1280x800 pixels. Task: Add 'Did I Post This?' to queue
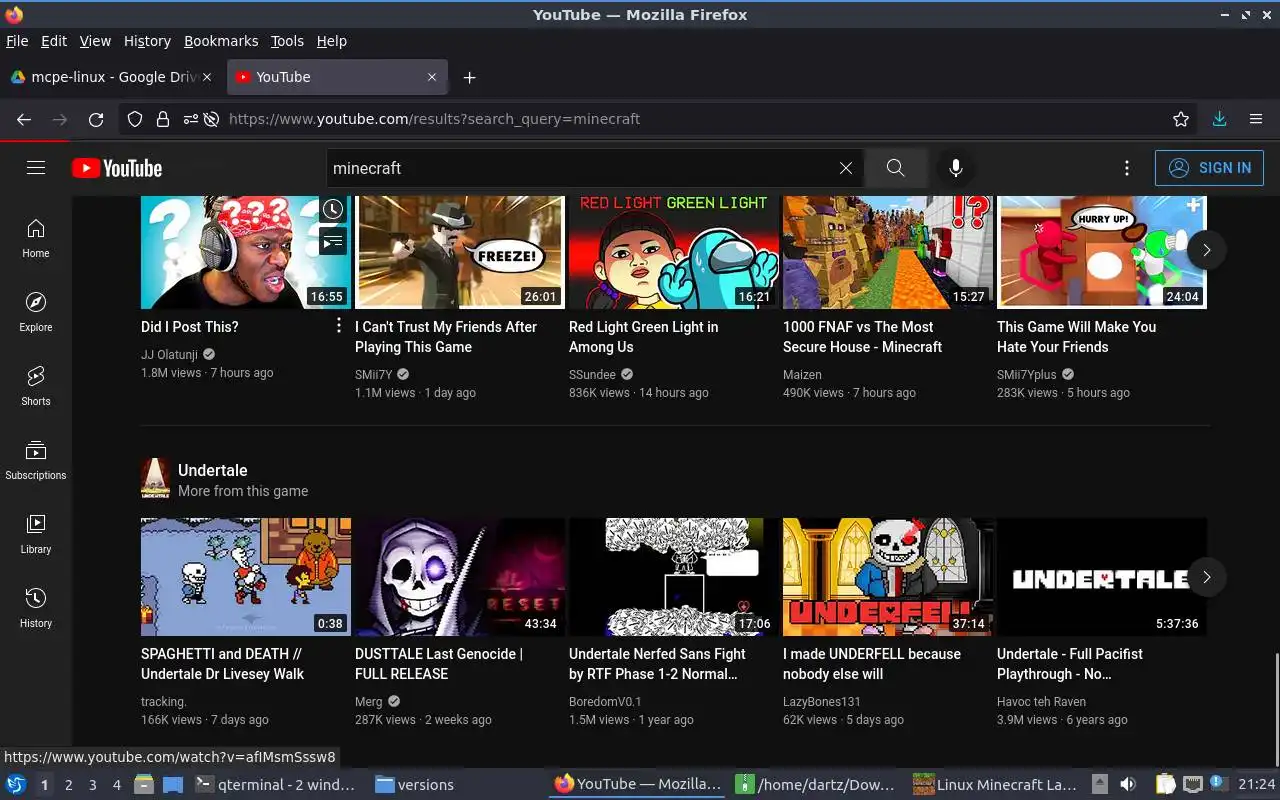point(333,241)
